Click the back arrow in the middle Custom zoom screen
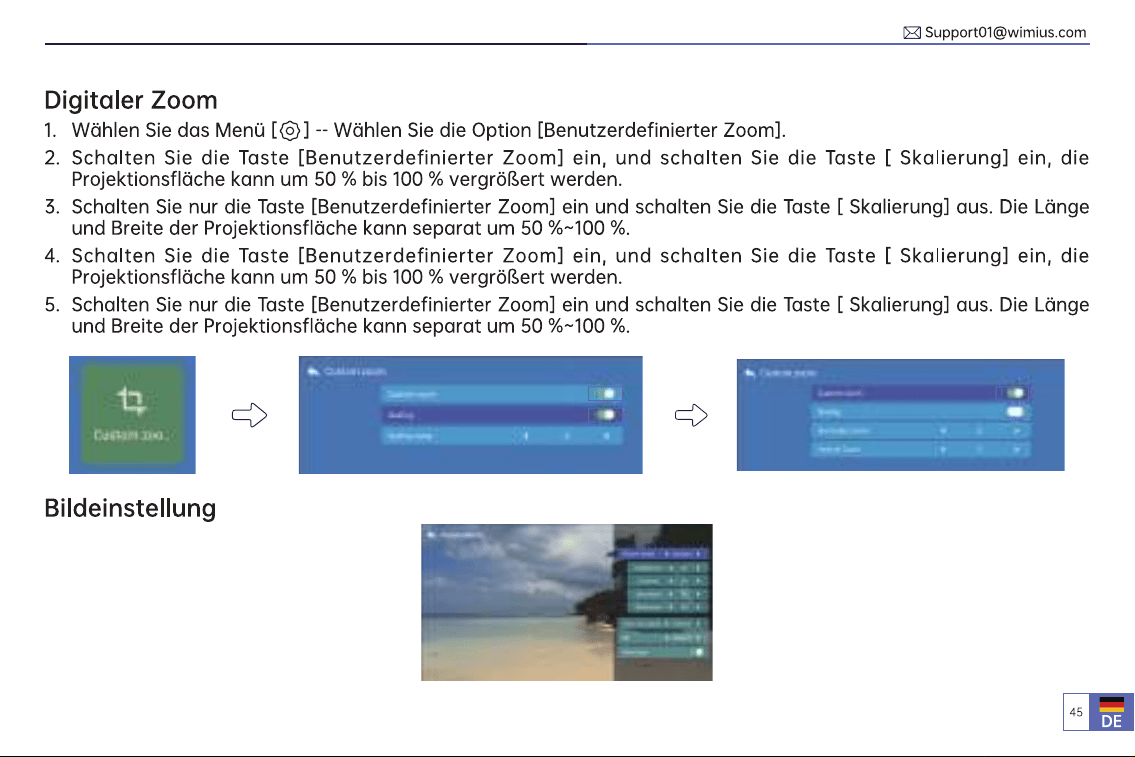Screen dimensions: 1135x757 tap(313, 371)
